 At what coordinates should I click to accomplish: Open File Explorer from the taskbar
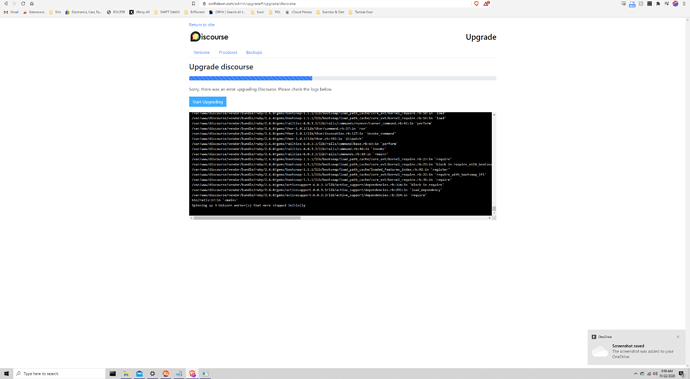click(x=126, y=374)
